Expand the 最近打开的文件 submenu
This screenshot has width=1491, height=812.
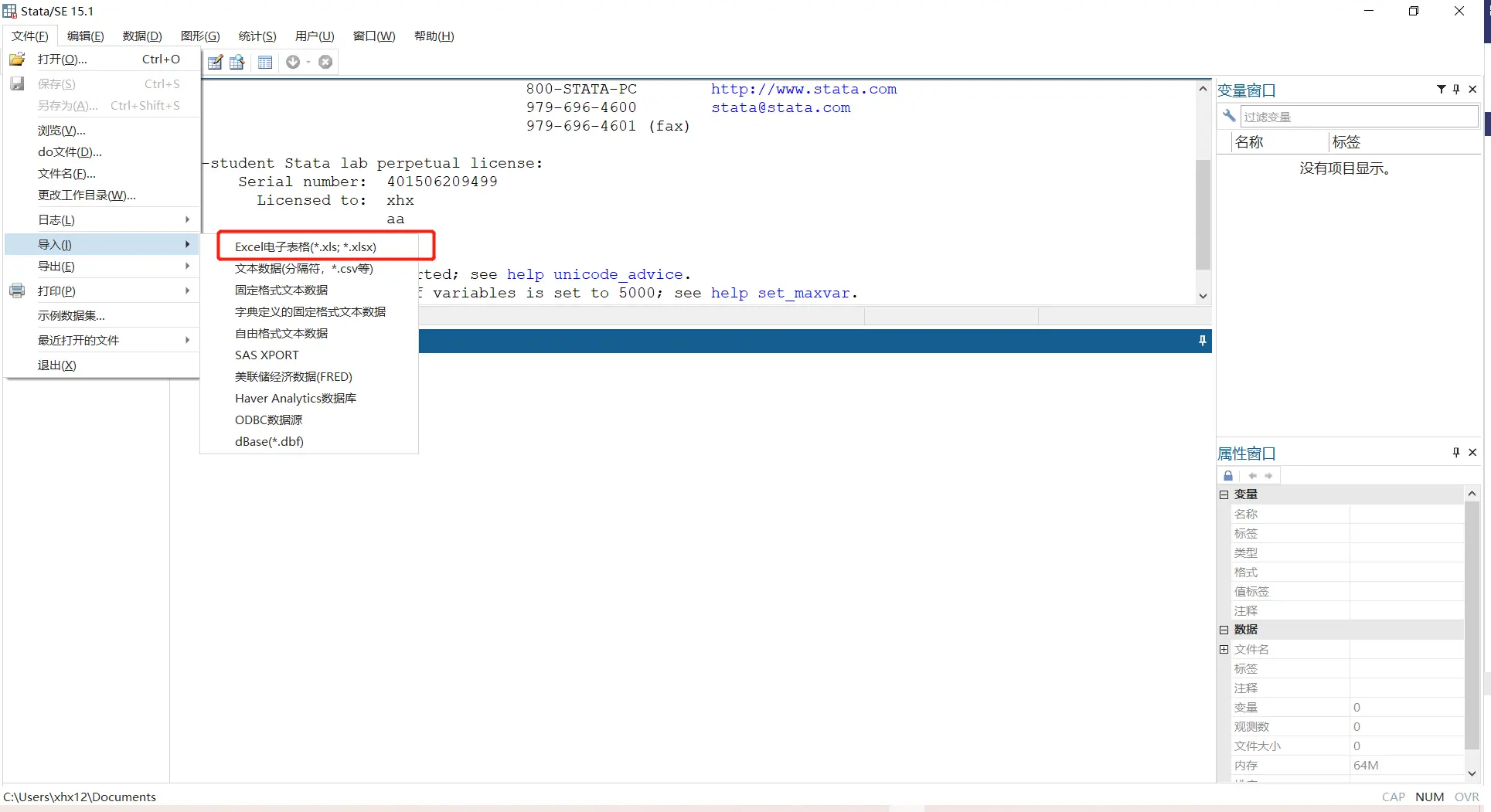click(x=187, y=341)
